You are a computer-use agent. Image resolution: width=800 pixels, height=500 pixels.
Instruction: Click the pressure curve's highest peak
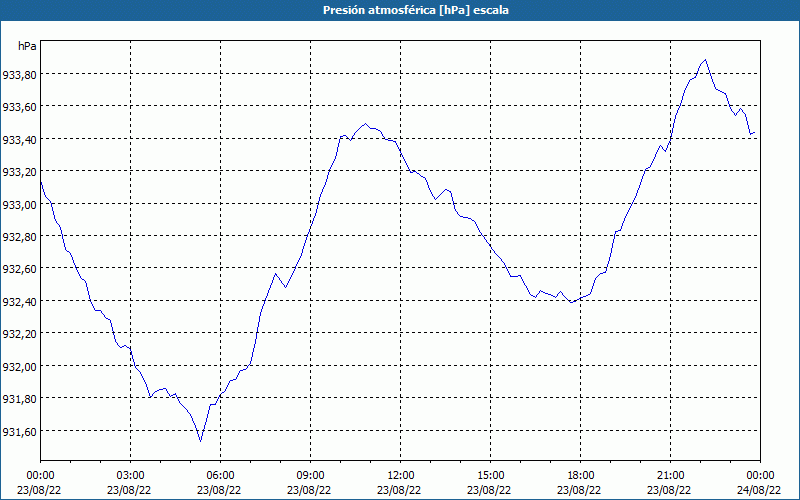(705, 60)
